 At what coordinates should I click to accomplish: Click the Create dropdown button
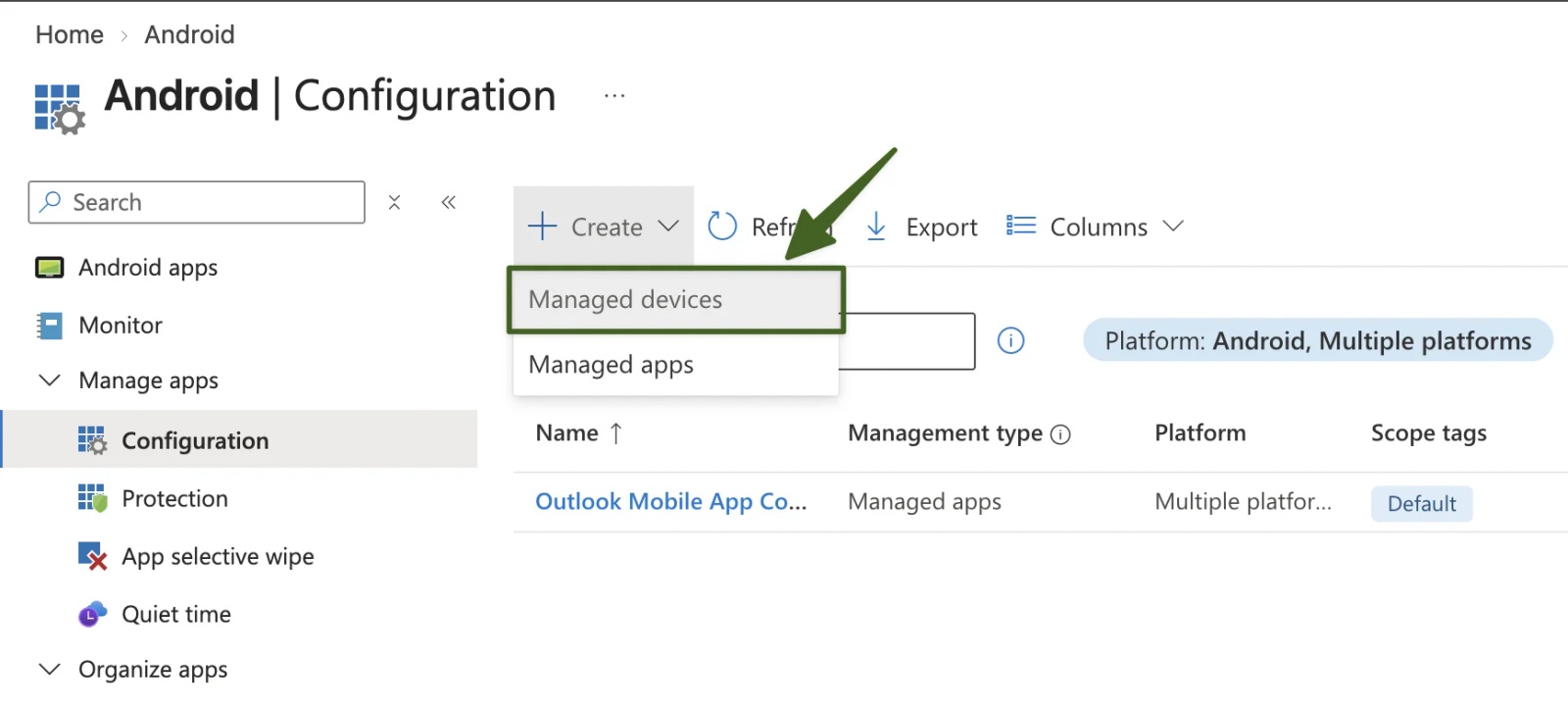pos(604,227)
